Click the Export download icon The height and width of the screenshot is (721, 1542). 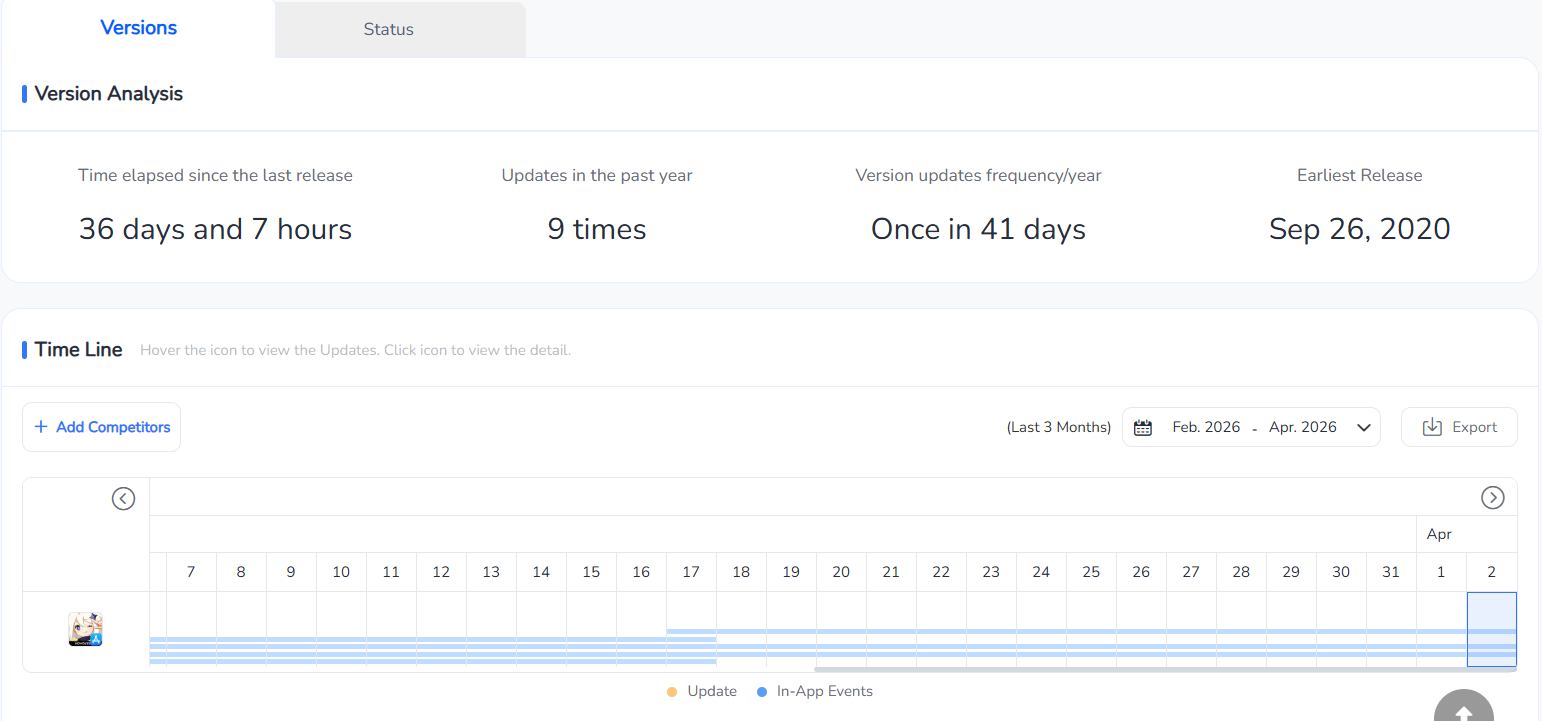point(1432,427)
